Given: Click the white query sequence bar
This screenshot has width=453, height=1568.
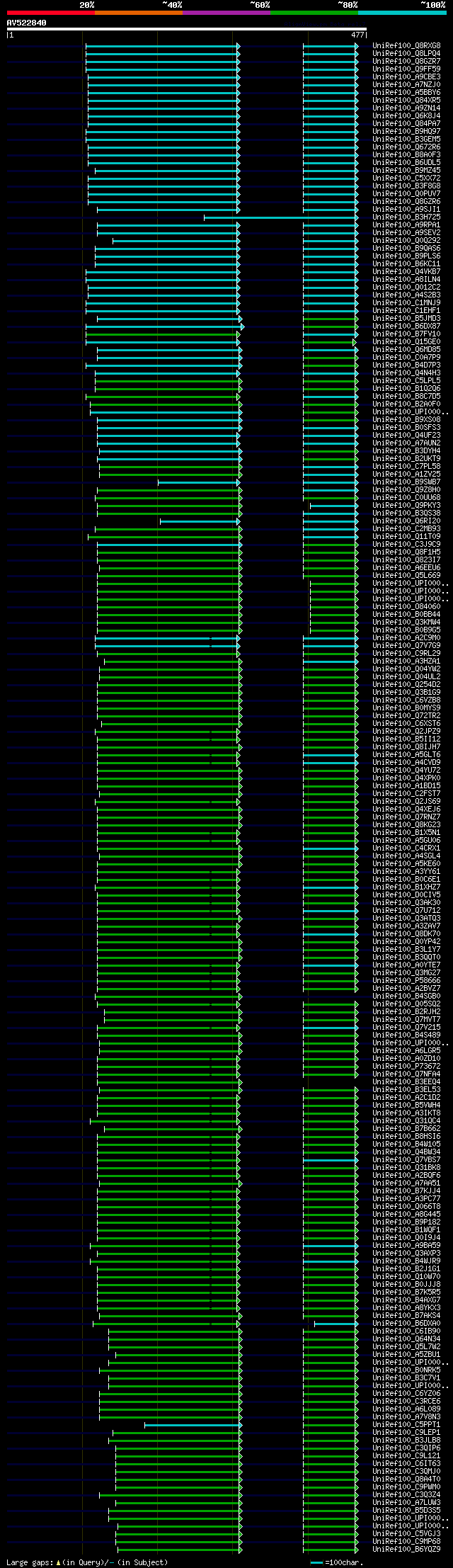Looking at the screenshot, I should coord(186,29).
